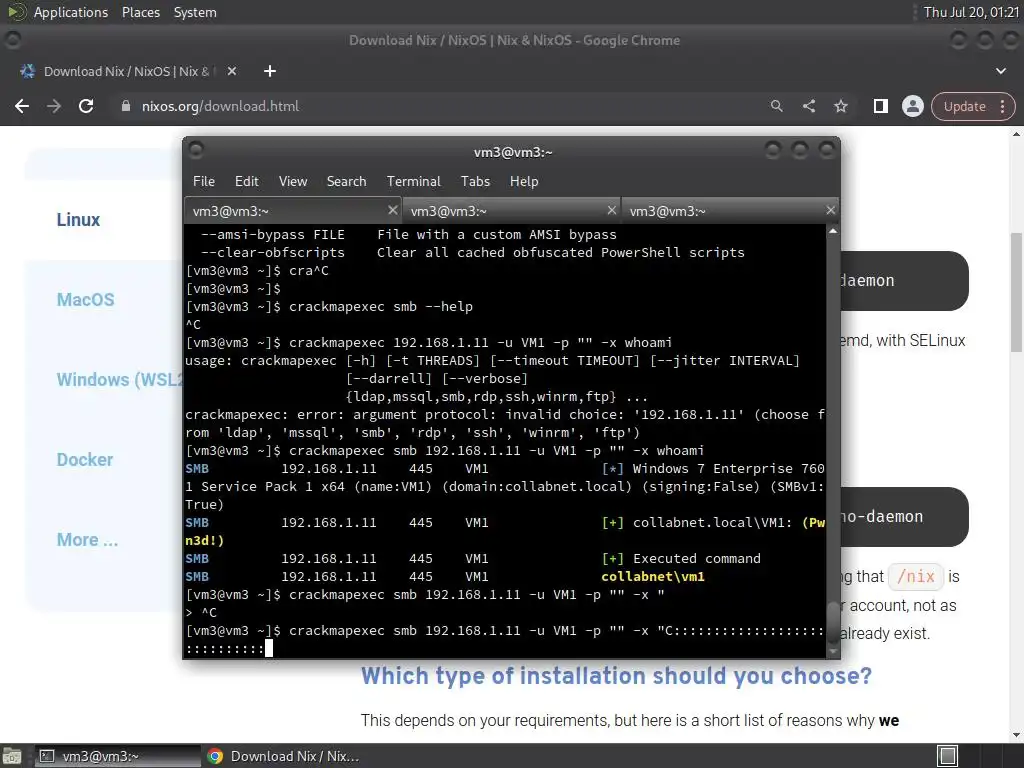Click the /nix code label
1024x768 pixels.
click(x=916, y=577)
